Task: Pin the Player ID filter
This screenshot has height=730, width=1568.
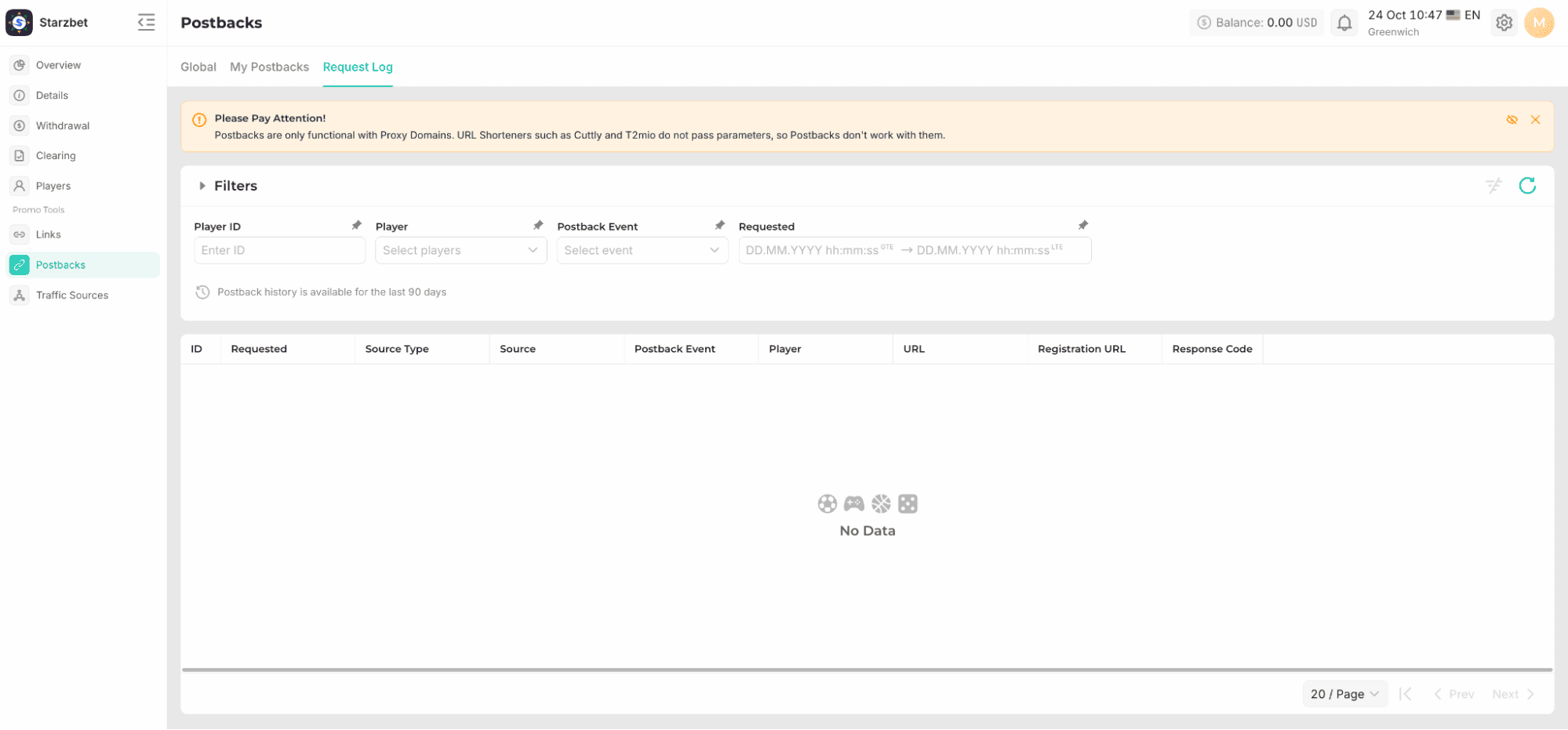Action: coord(357,225)
